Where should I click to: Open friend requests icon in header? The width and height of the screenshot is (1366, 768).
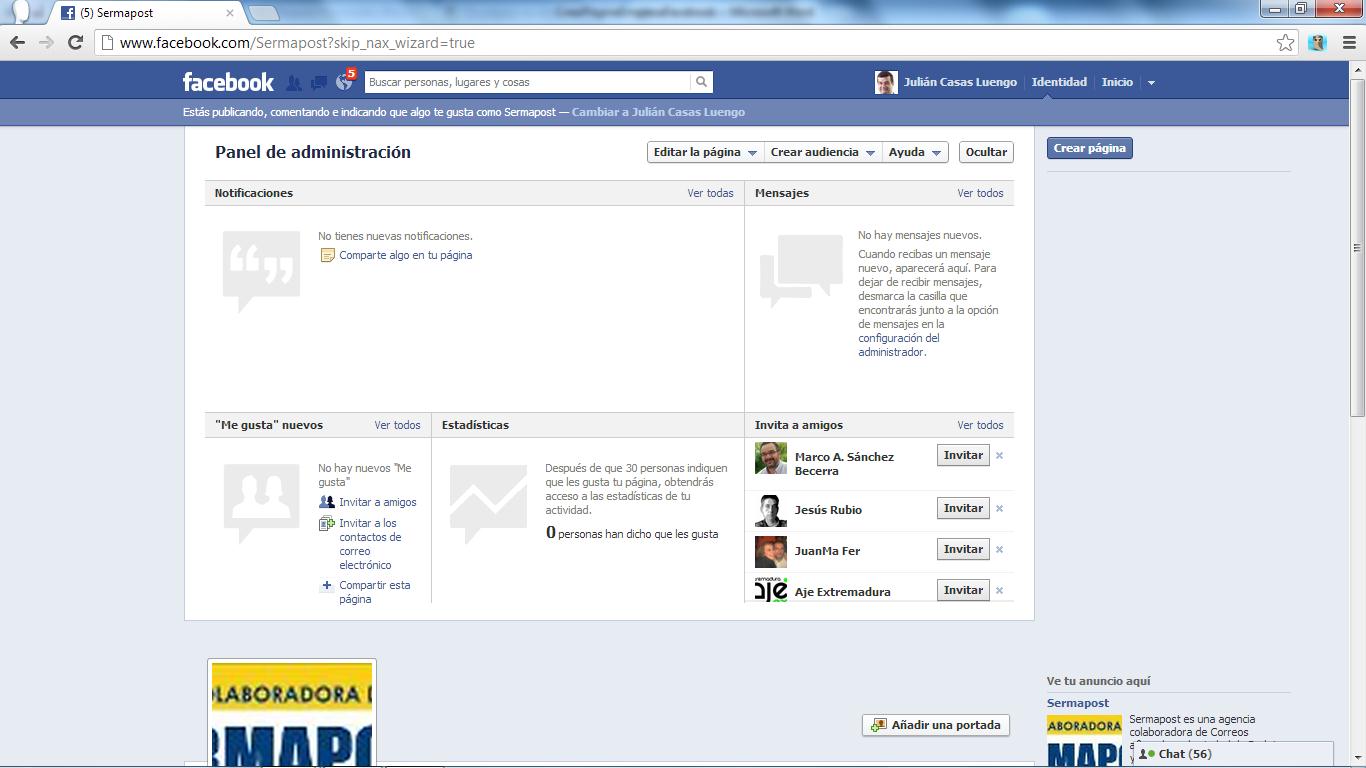point(294,83)
